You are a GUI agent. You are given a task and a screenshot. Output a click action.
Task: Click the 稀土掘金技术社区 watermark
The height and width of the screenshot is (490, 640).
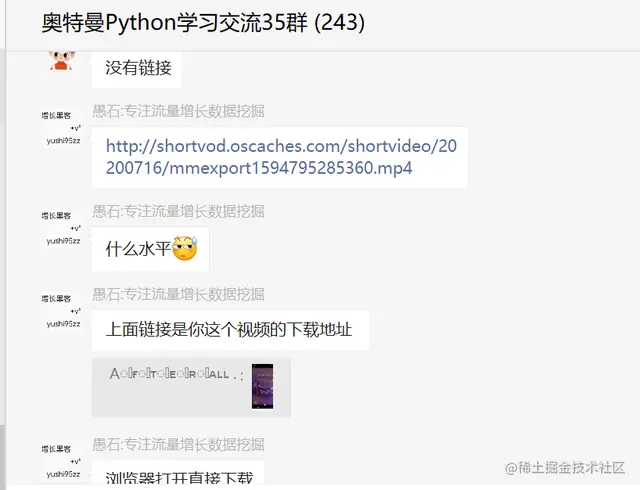(565, 468)
